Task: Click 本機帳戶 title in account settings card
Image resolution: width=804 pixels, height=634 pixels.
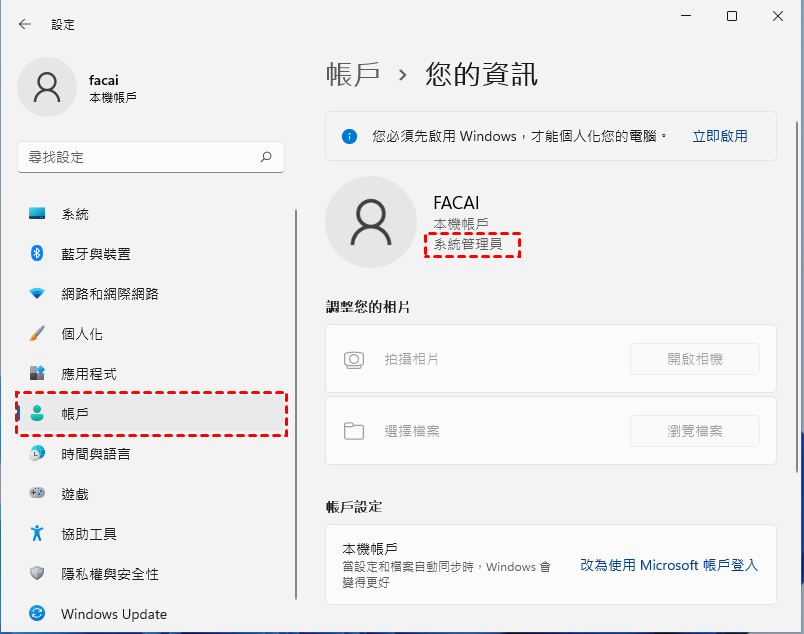Action: pyautogui.click(x=370, y=549)
